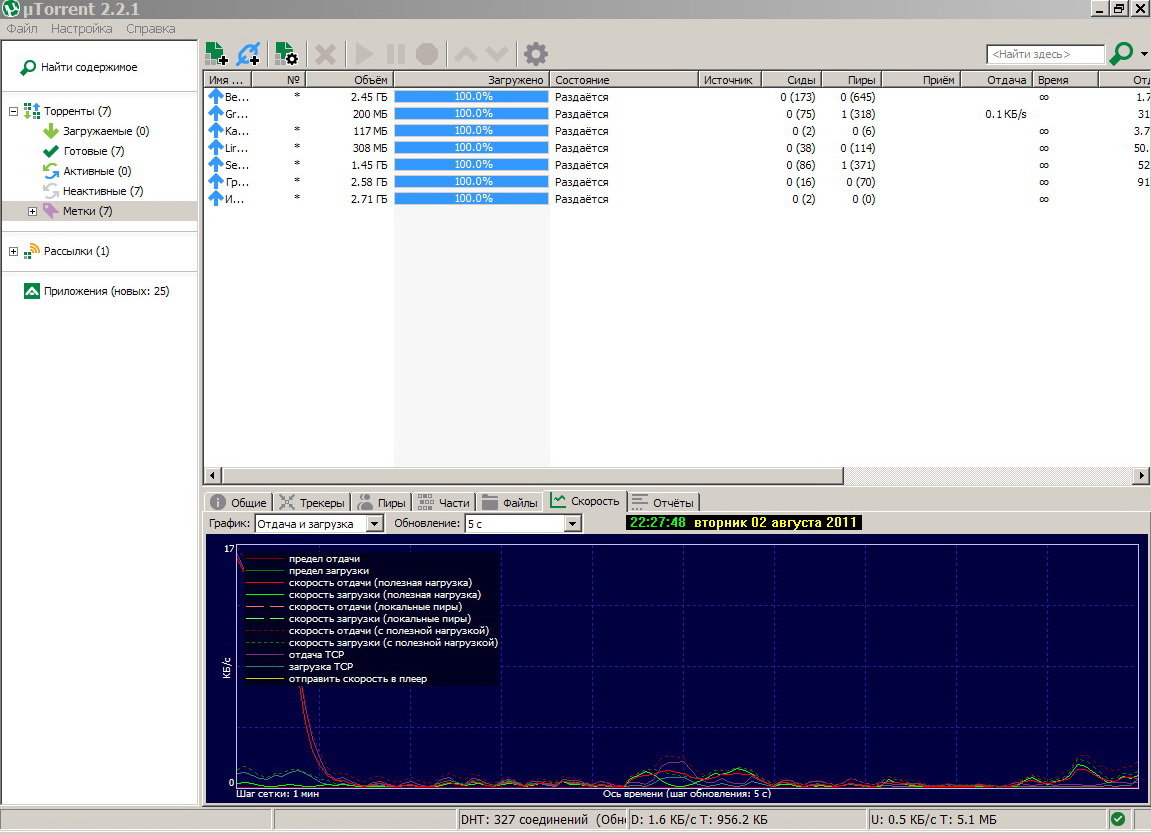The width and height of the screenshot is (1151, 834).
Task: Open the Обновление interval dropdown
Action: tap(573, 523)
